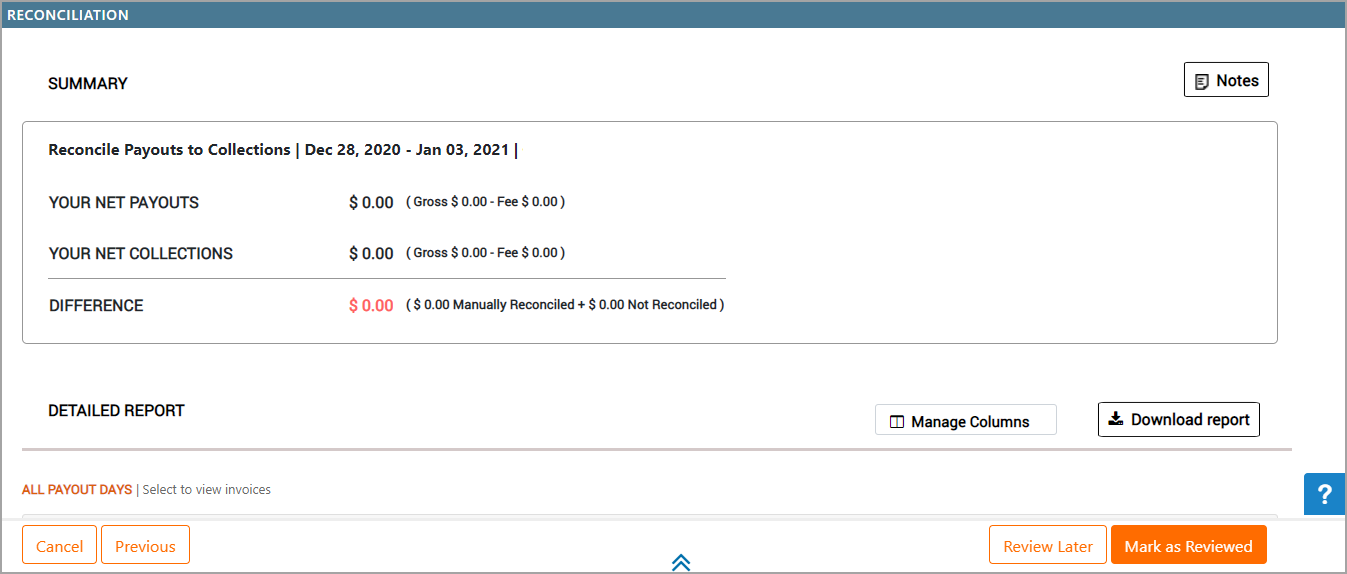Screen dimensions: 1347x574
Task: Go back with the Previous button
Action: [145, 545]
